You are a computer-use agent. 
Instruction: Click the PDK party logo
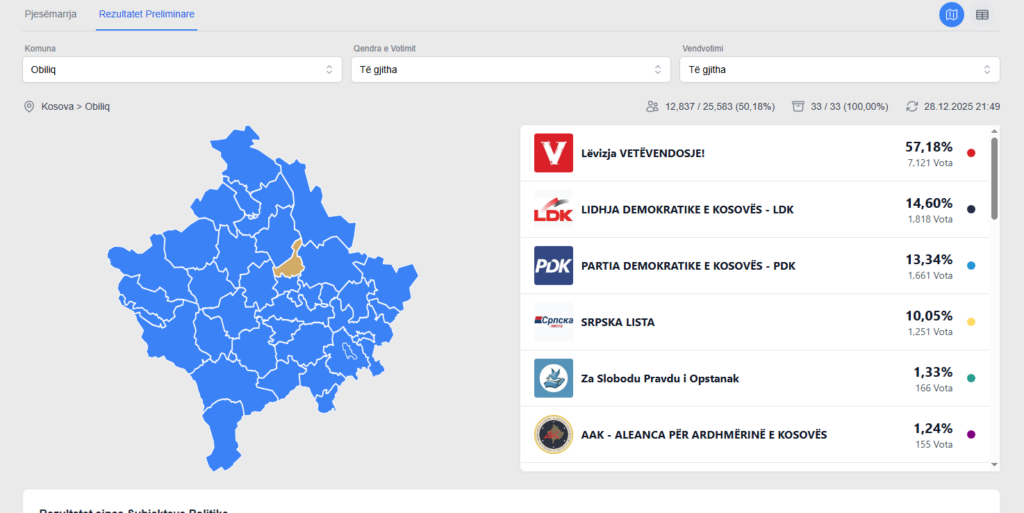[553, 266]
